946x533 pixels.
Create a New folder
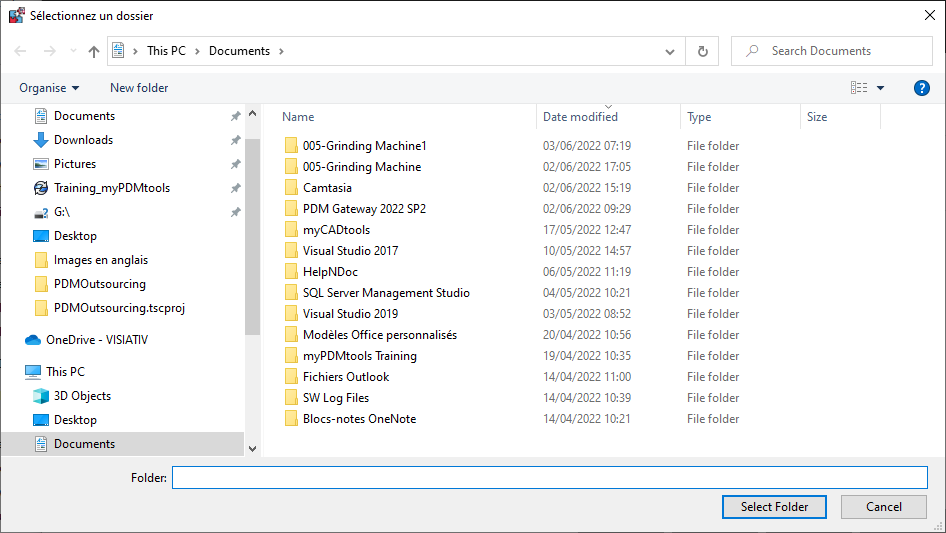tap(139, 88)
